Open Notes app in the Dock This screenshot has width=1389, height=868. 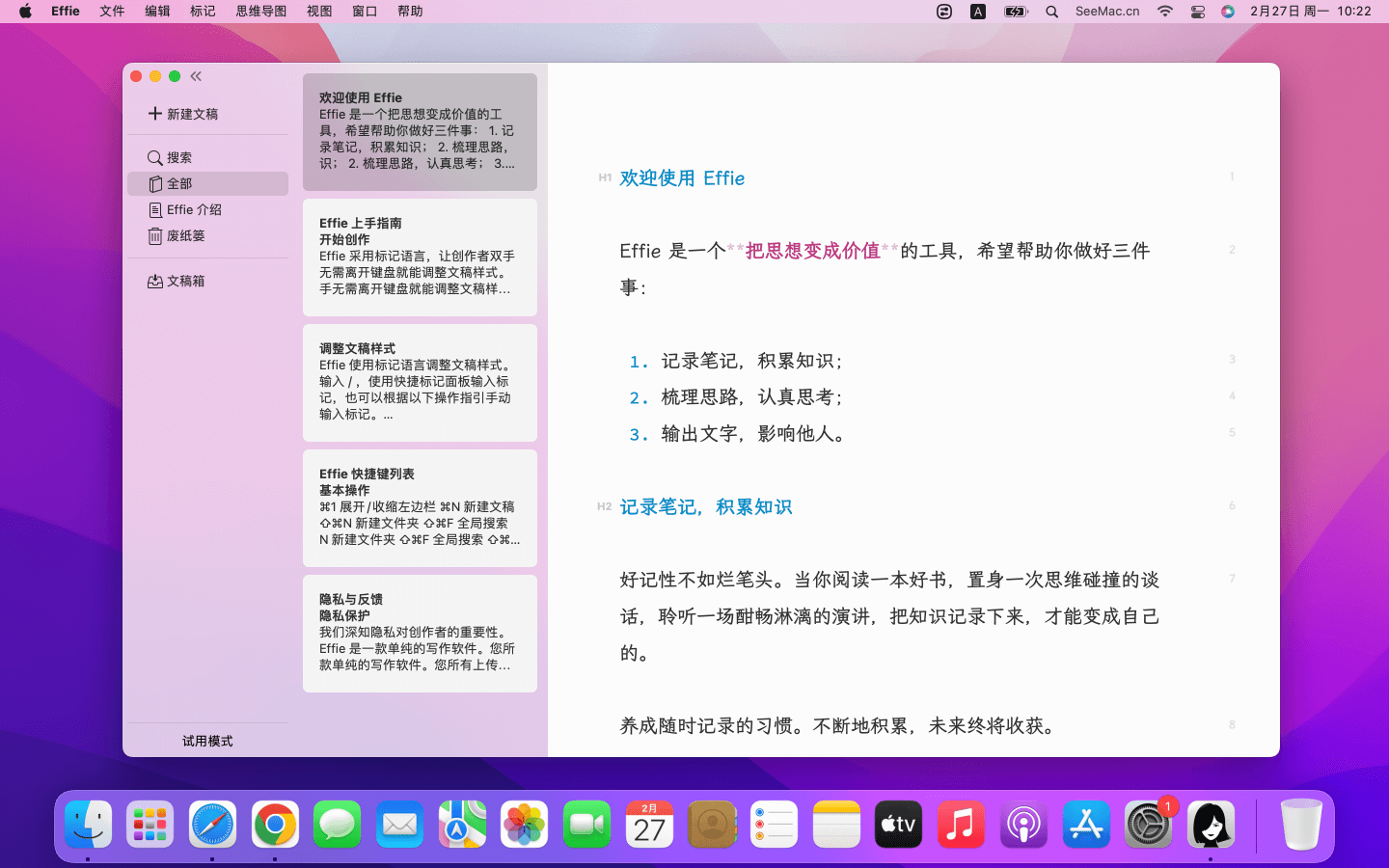coord(836,825)
